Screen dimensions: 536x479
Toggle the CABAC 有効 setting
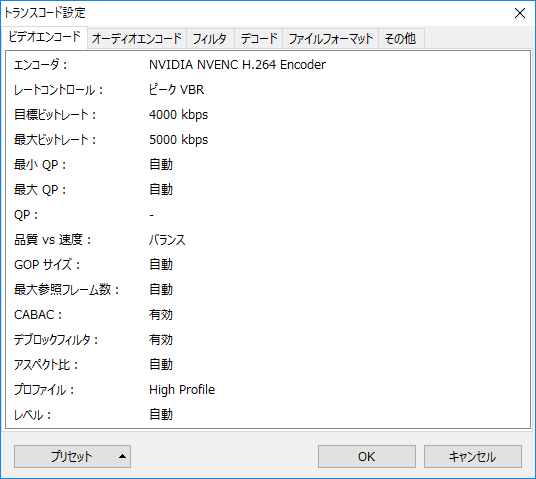(x=161, y=315)
